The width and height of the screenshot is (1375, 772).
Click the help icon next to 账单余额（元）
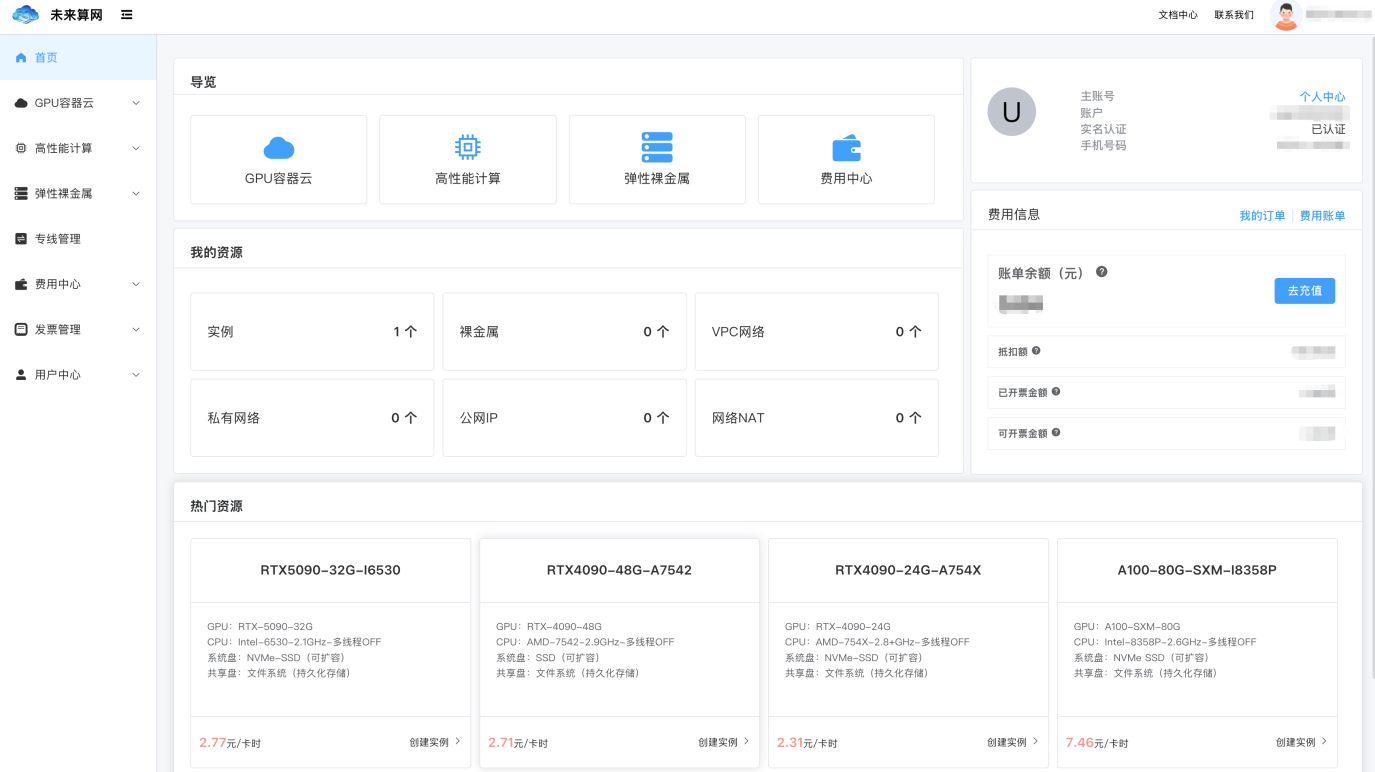[x=1101, y=272]
